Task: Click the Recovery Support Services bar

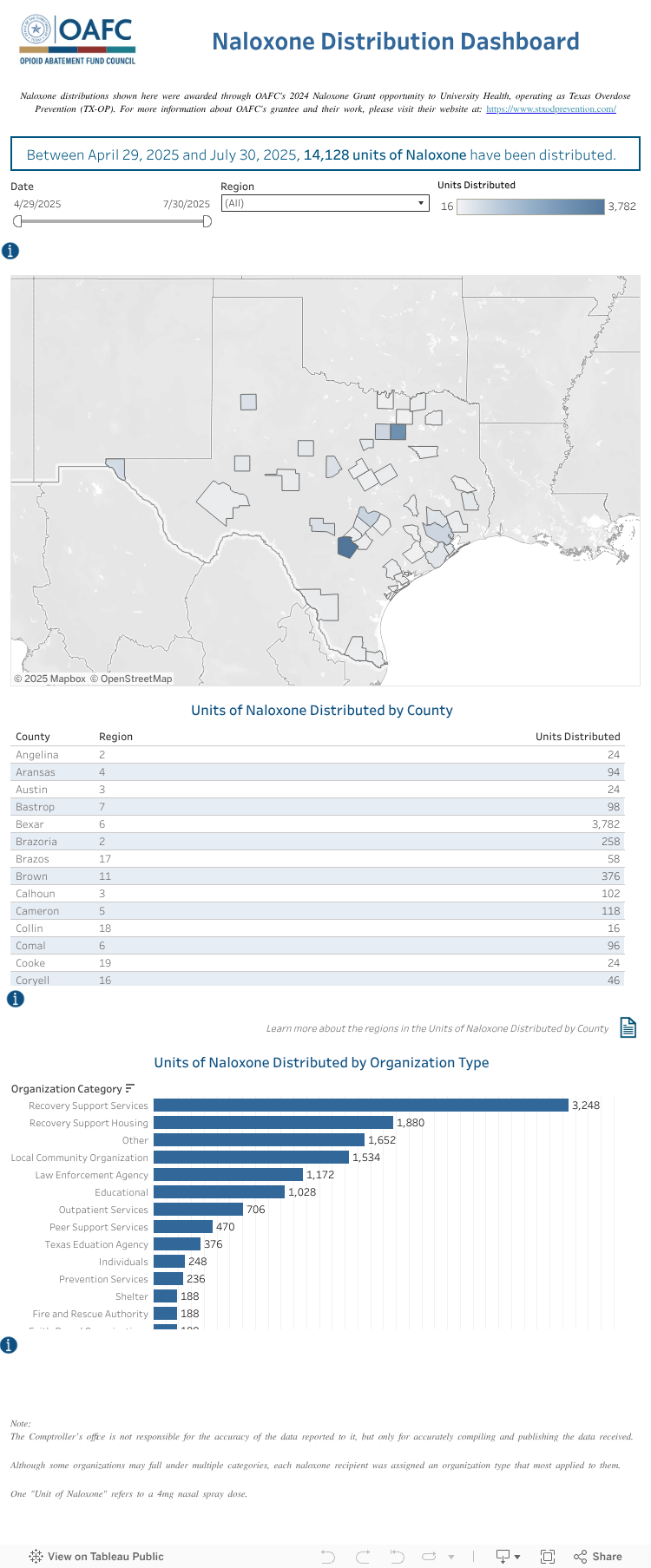Action: tap(361, 1105)
